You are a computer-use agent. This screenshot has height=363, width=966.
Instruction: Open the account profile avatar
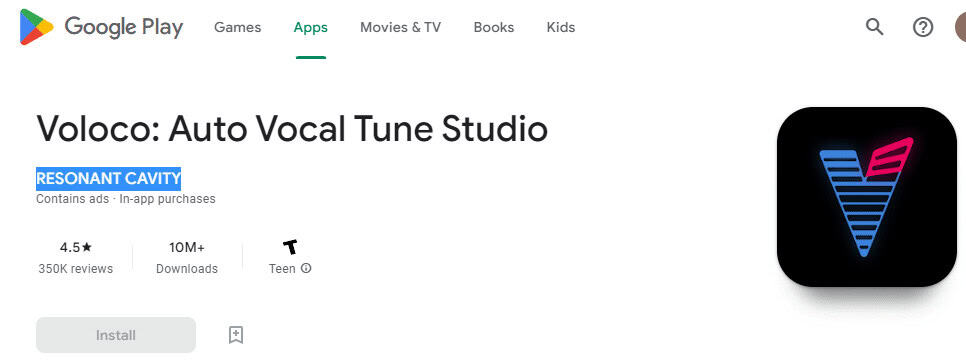coord(960,27)
